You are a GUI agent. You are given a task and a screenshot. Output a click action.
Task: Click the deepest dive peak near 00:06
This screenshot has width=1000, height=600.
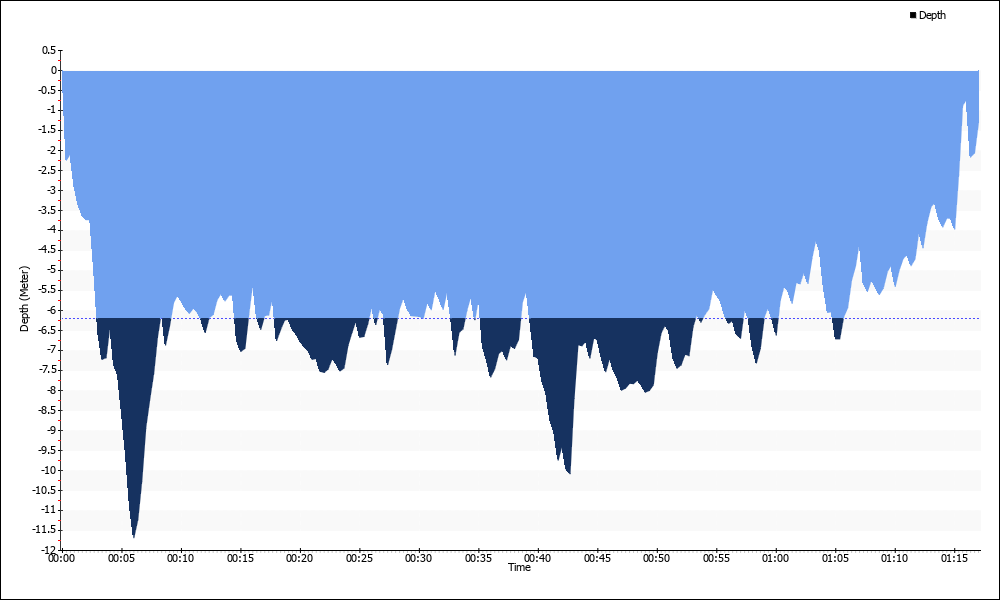(x=133, y=534)
